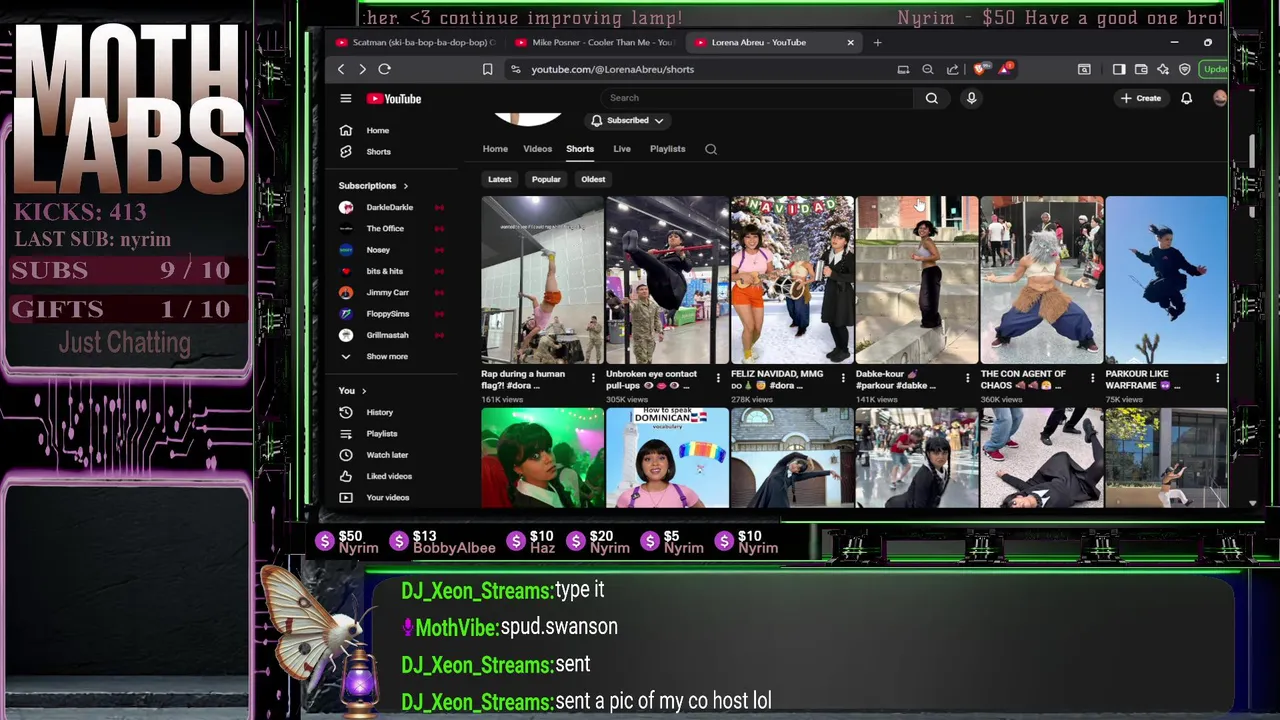Open Brave Rewards triangle icon
Screen dimensions: 1280x720
[x=1004, y=69]
